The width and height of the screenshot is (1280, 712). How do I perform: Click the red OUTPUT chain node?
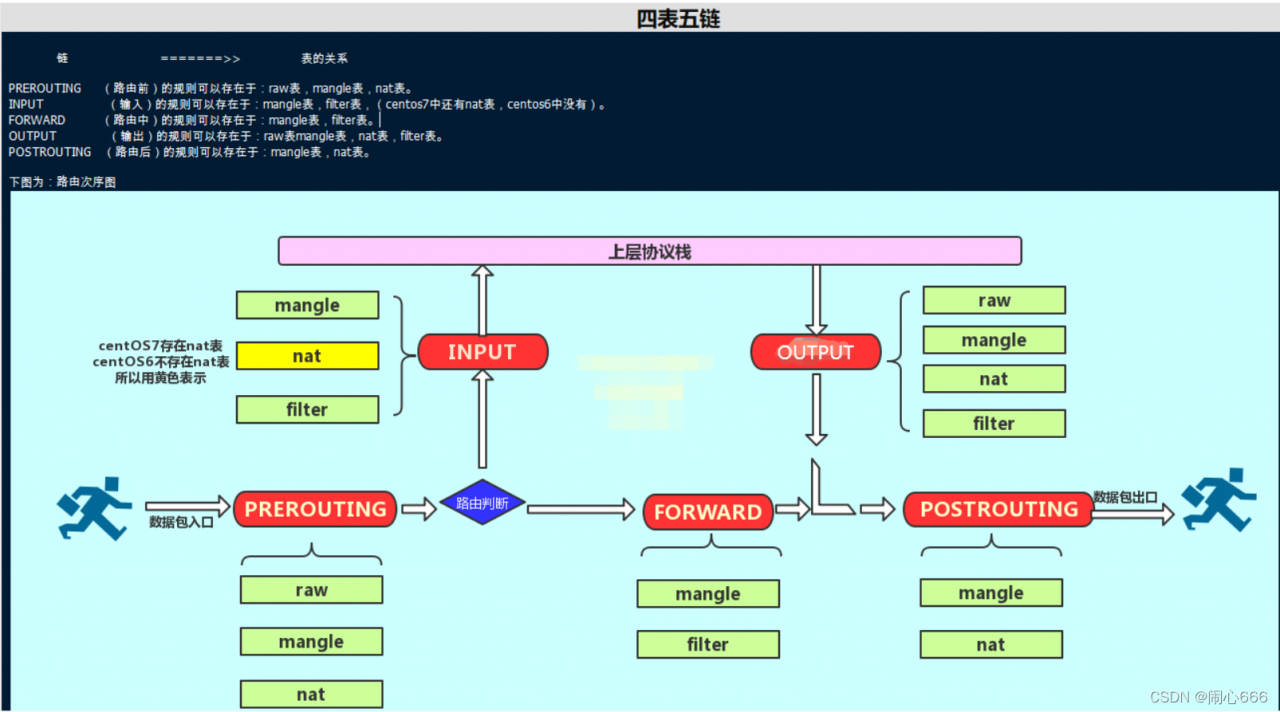(816, 352)
